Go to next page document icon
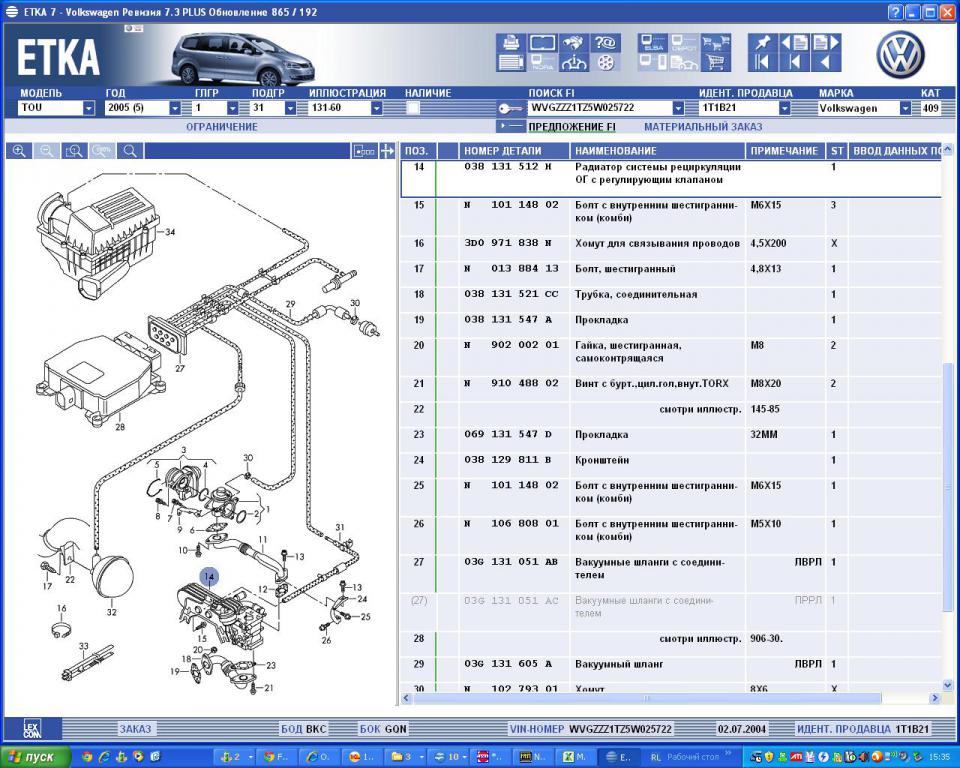960x768 pixels. point(827,42)
